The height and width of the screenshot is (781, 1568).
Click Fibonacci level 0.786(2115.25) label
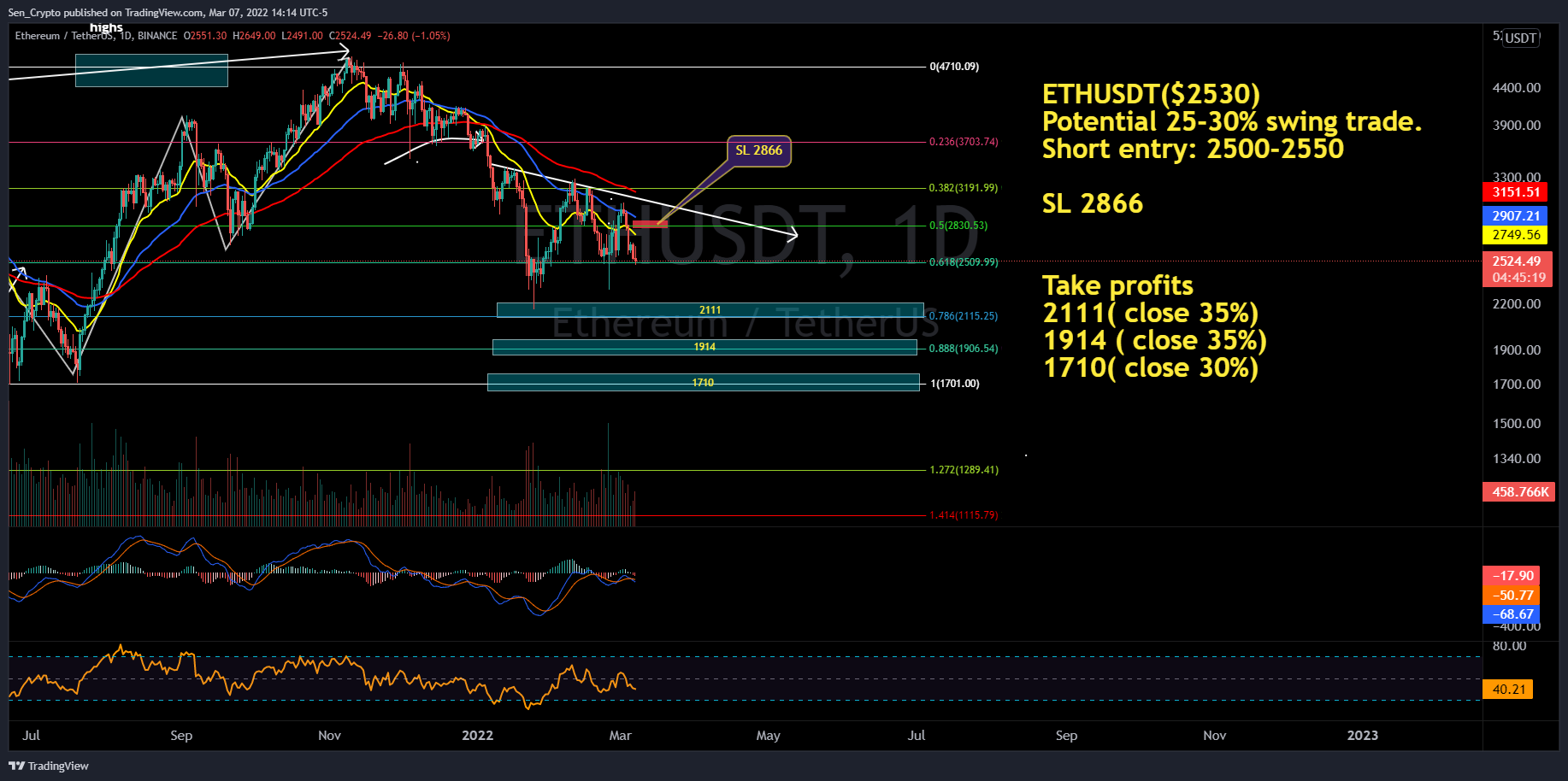(964, 316)
